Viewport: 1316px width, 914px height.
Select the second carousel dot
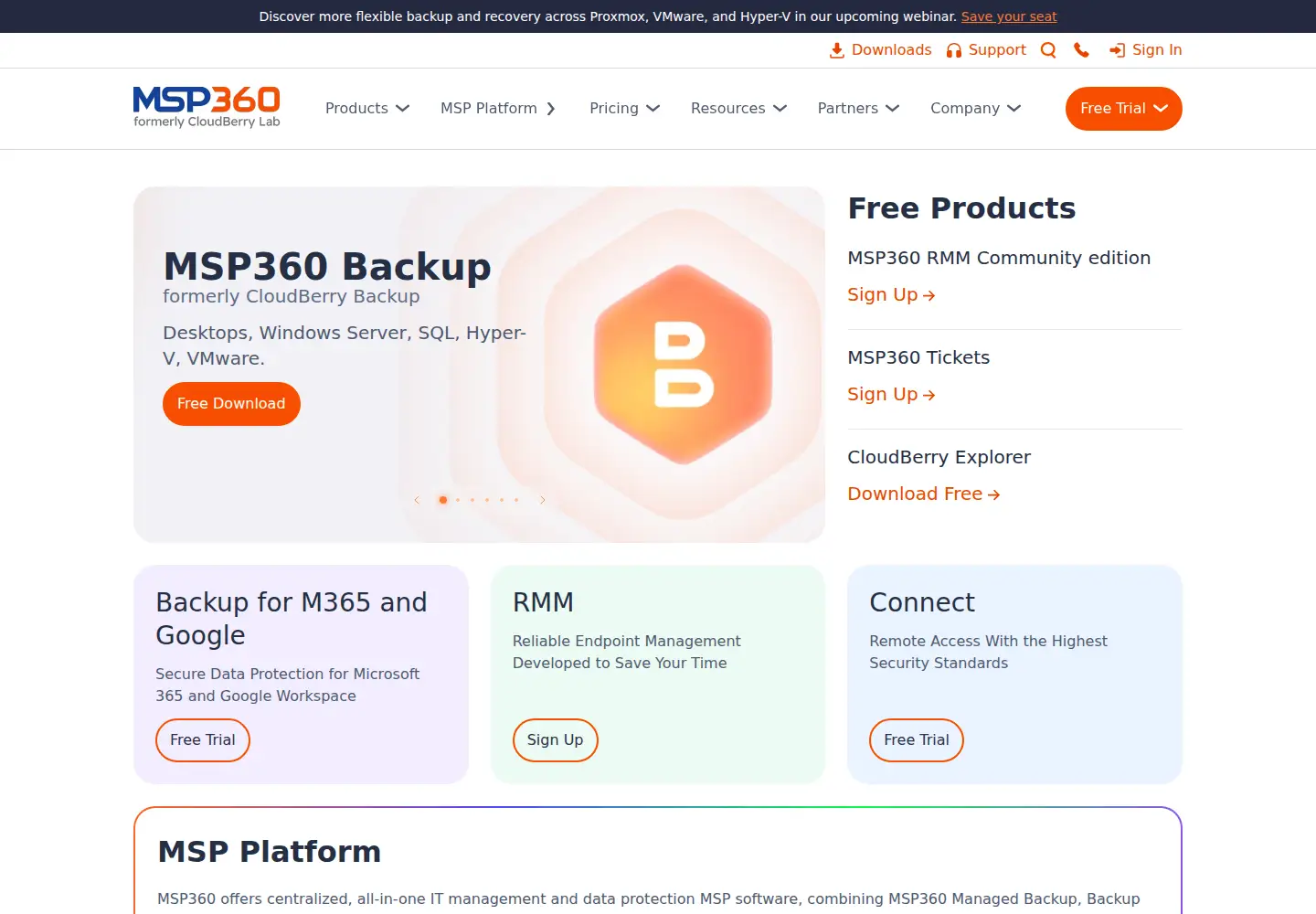458,500
